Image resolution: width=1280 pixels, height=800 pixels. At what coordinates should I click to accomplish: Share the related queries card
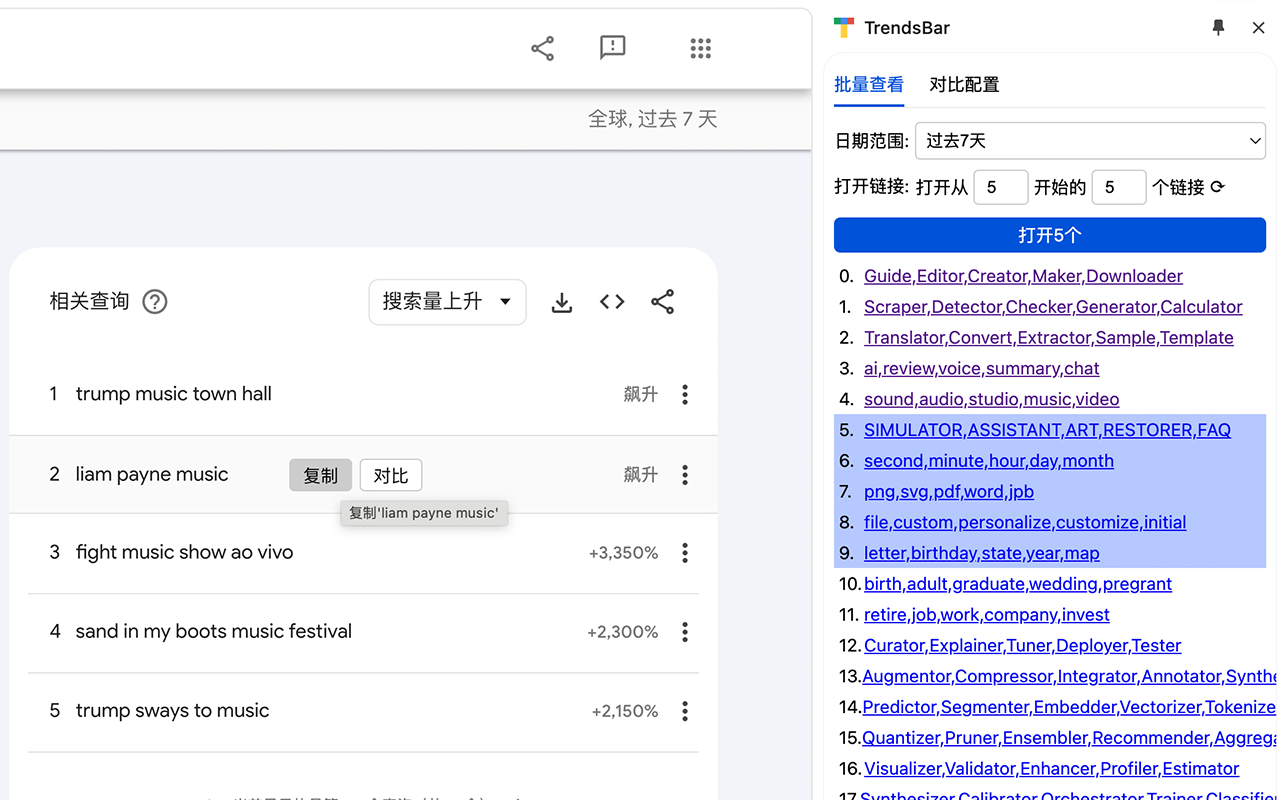pyautogui.click(x=662, y=302)
